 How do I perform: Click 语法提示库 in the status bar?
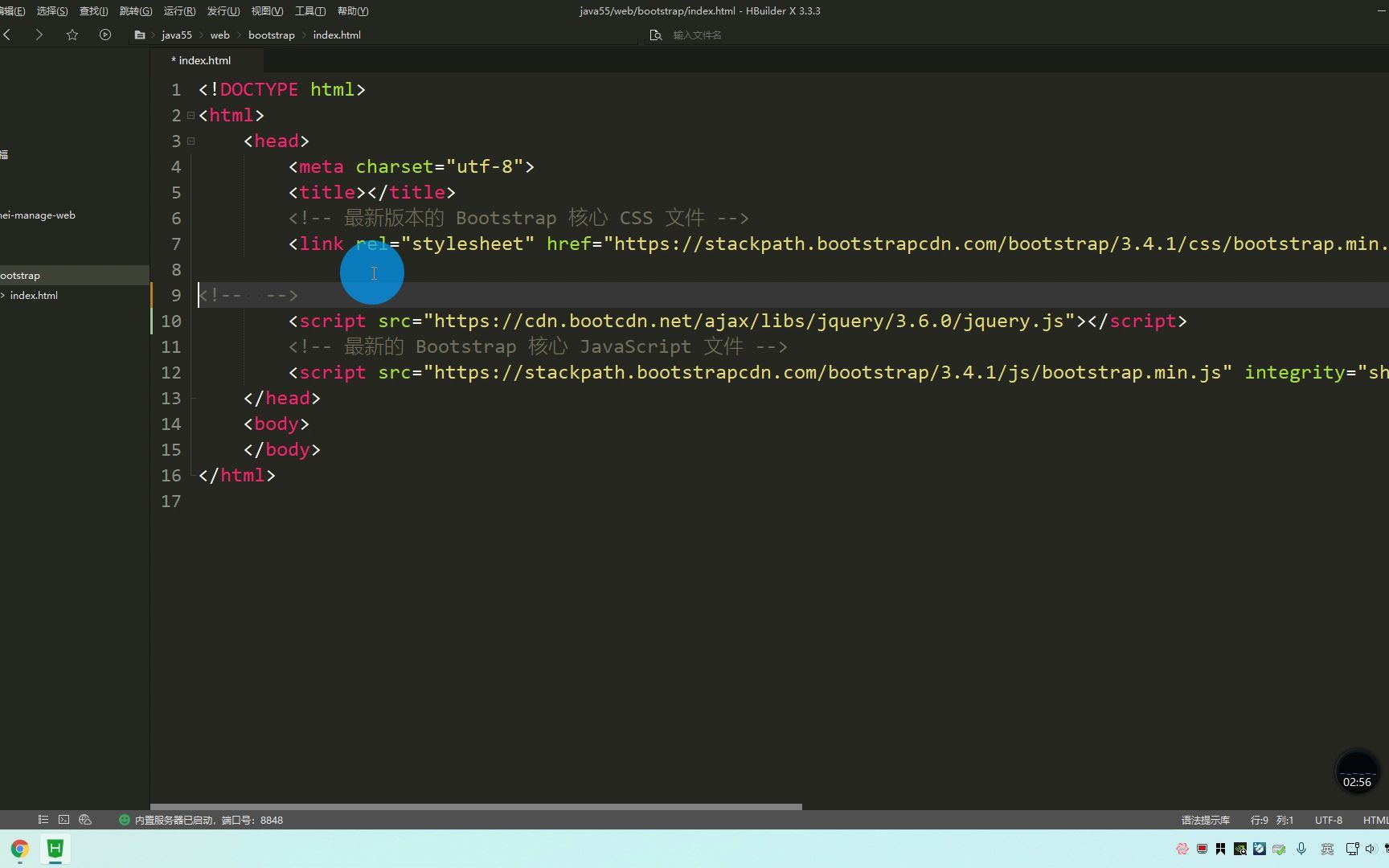point(1205,820)
